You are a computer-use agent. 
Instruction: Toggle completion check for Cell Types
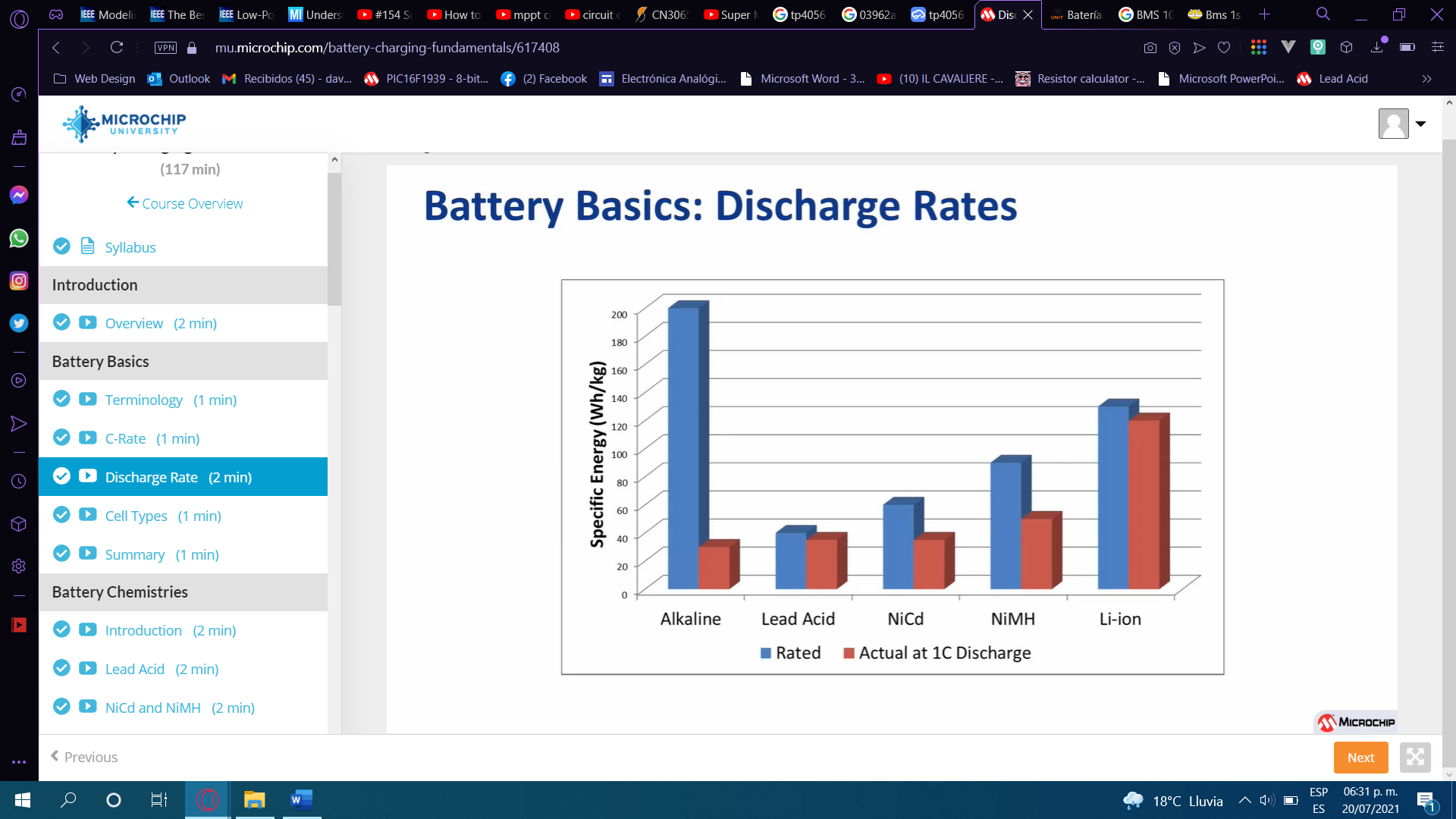(x=61, y=515)
